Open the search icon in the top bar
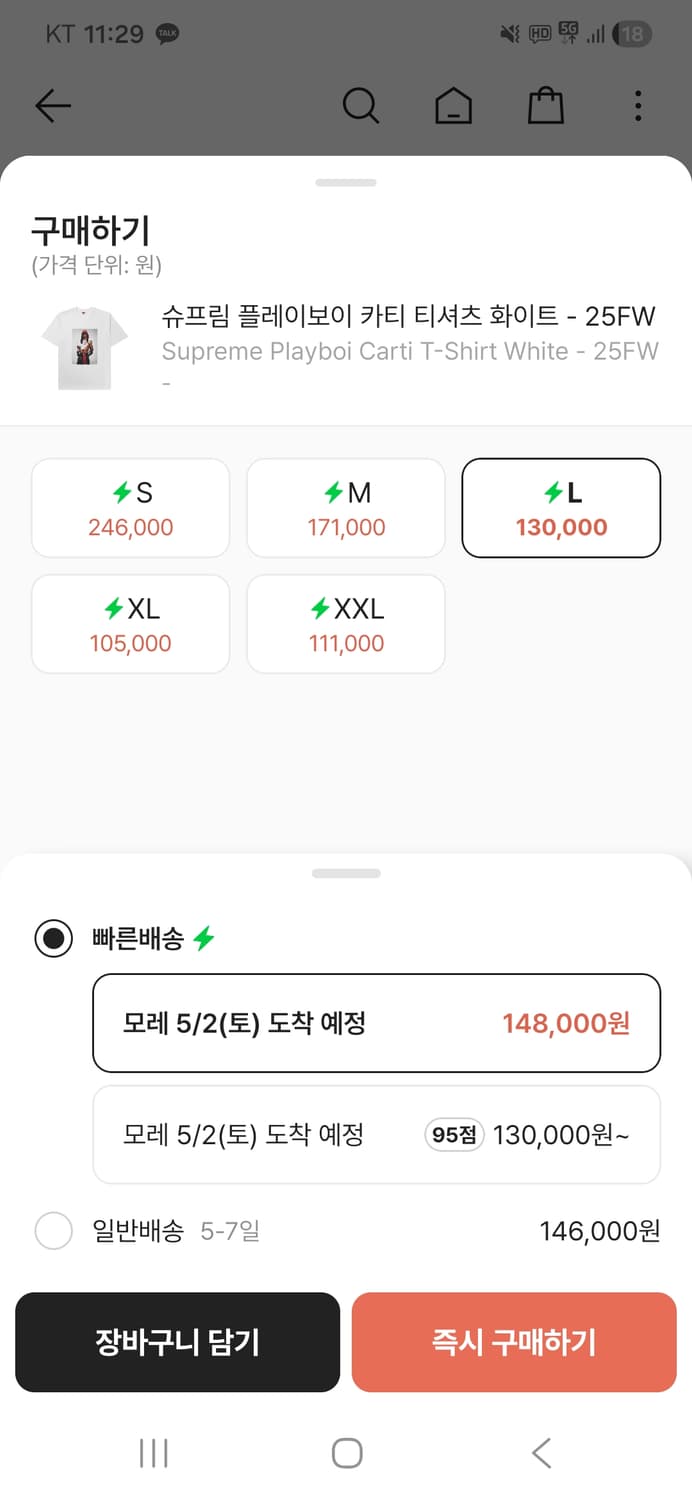This screenshot has height=1500, width=692. coord(361,104)
